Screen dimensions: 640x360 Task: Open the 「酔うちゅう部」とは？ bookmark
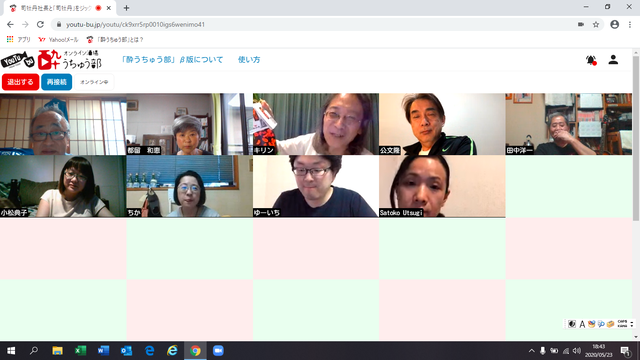click(115, 40)
